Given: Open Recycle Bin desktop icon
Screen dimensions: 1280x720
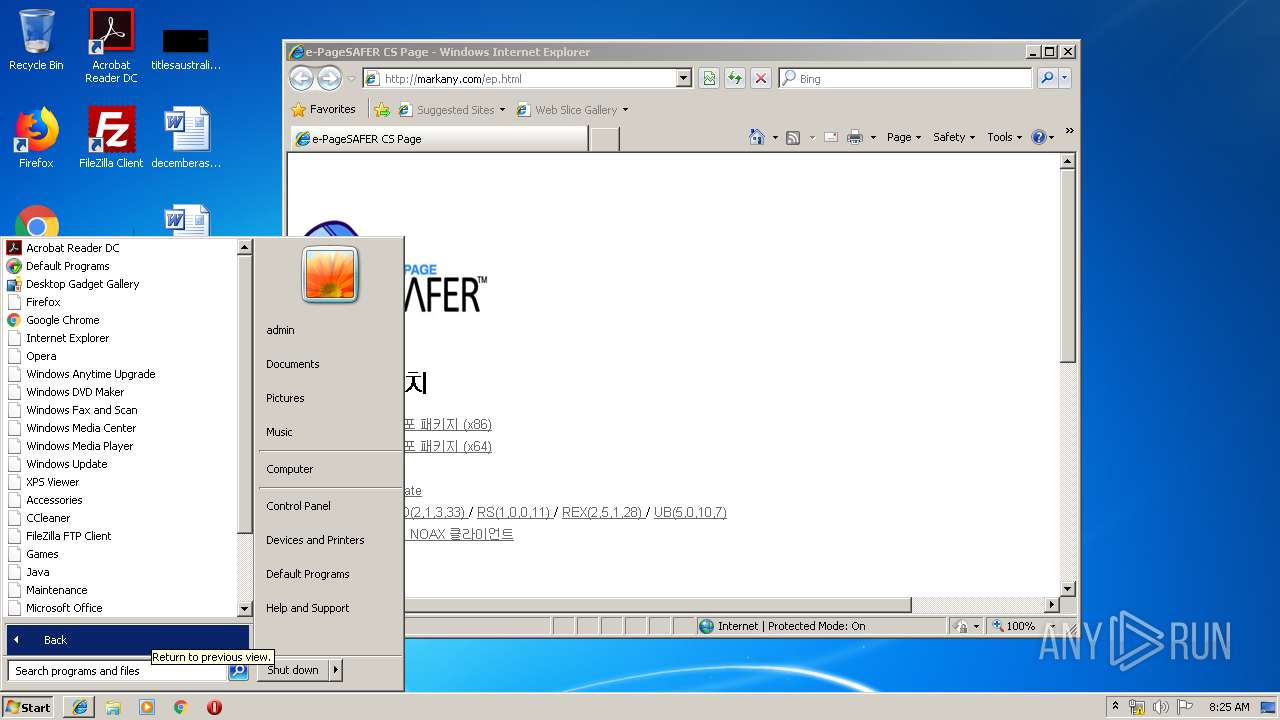Looking at the screenshot, I should click(x=36, y=40).
